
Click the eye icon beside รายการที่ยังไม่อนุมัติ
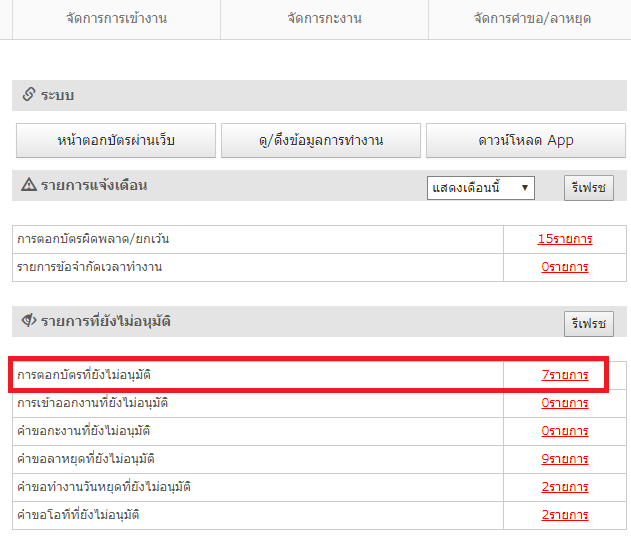coord(28,322)
